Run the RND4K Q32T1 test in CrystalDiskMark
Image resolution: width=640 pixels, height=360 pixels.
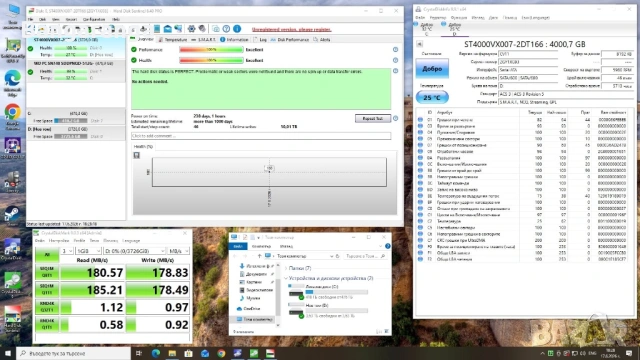(x=47, y=307)
